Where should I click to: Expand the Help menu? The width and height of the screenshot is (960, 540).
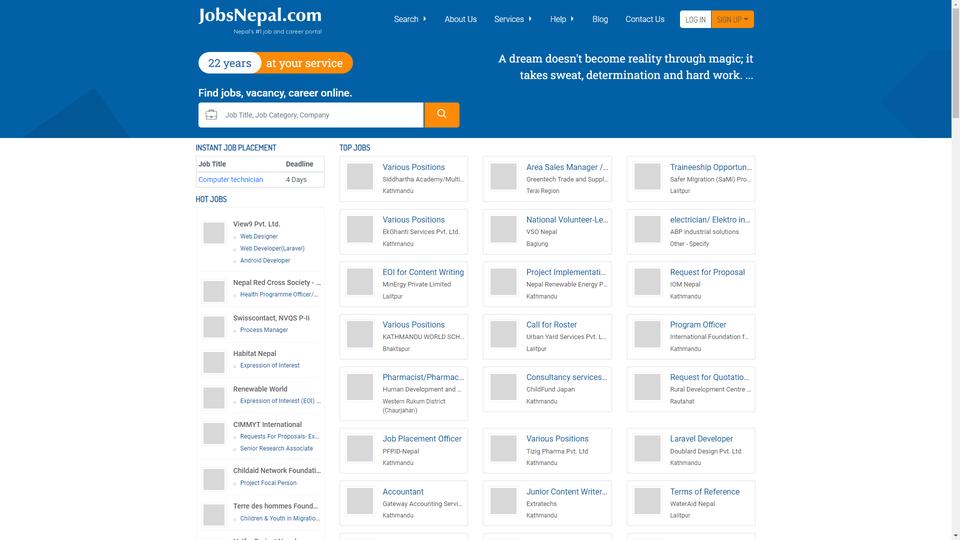(x=561, y=19)
